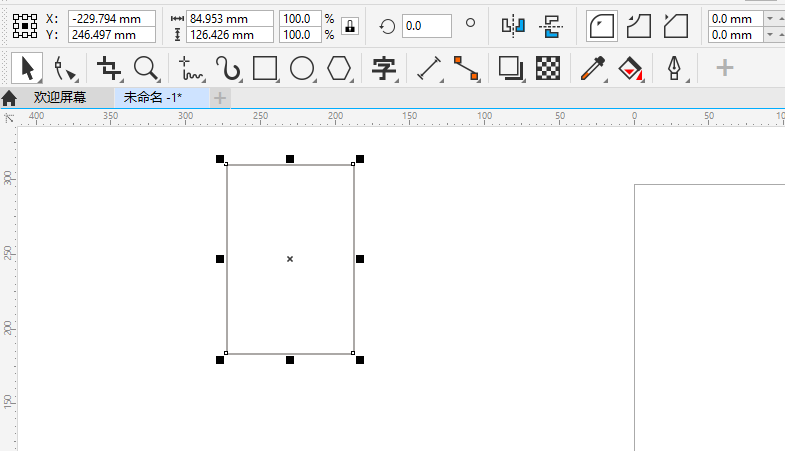This screenshot has height=451, width=785.
Task: Select the Zoom magnifier tool
Action: 146,68
